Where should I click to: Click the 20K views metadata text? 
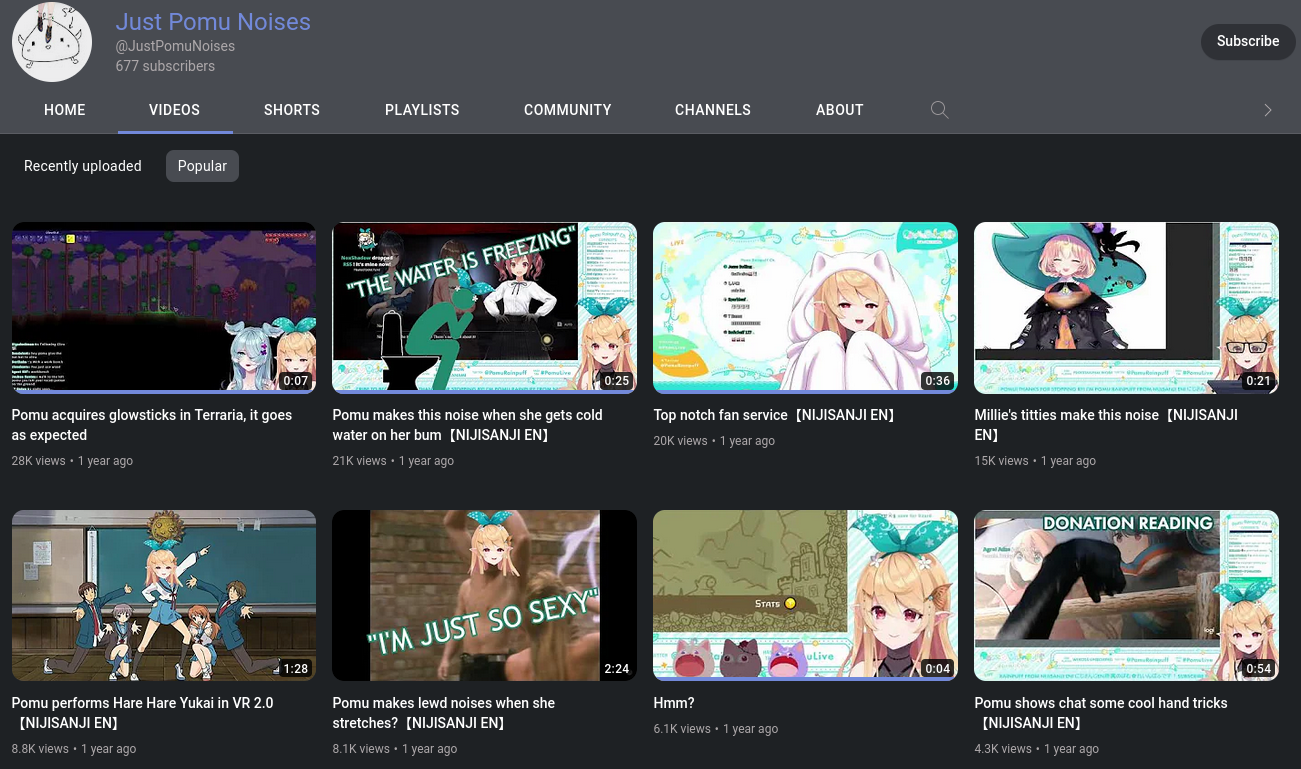(x=681, y=441)
